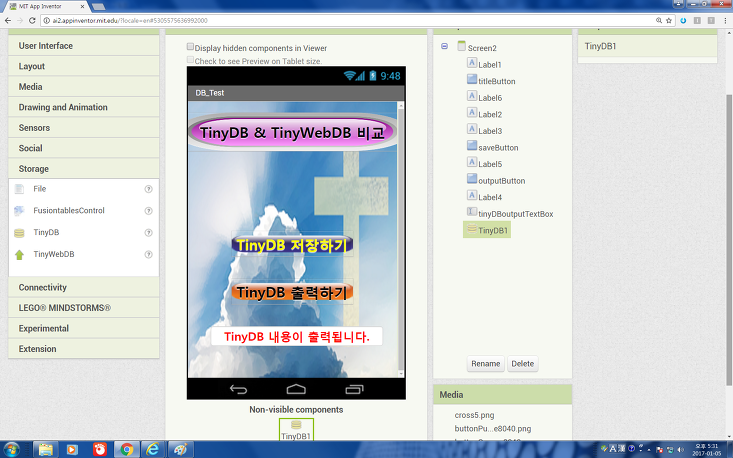This screenshot has height=458, width=733.
Task: Select the TinyDB 출력하기 button in viewer
Action: tap(292, 292)
